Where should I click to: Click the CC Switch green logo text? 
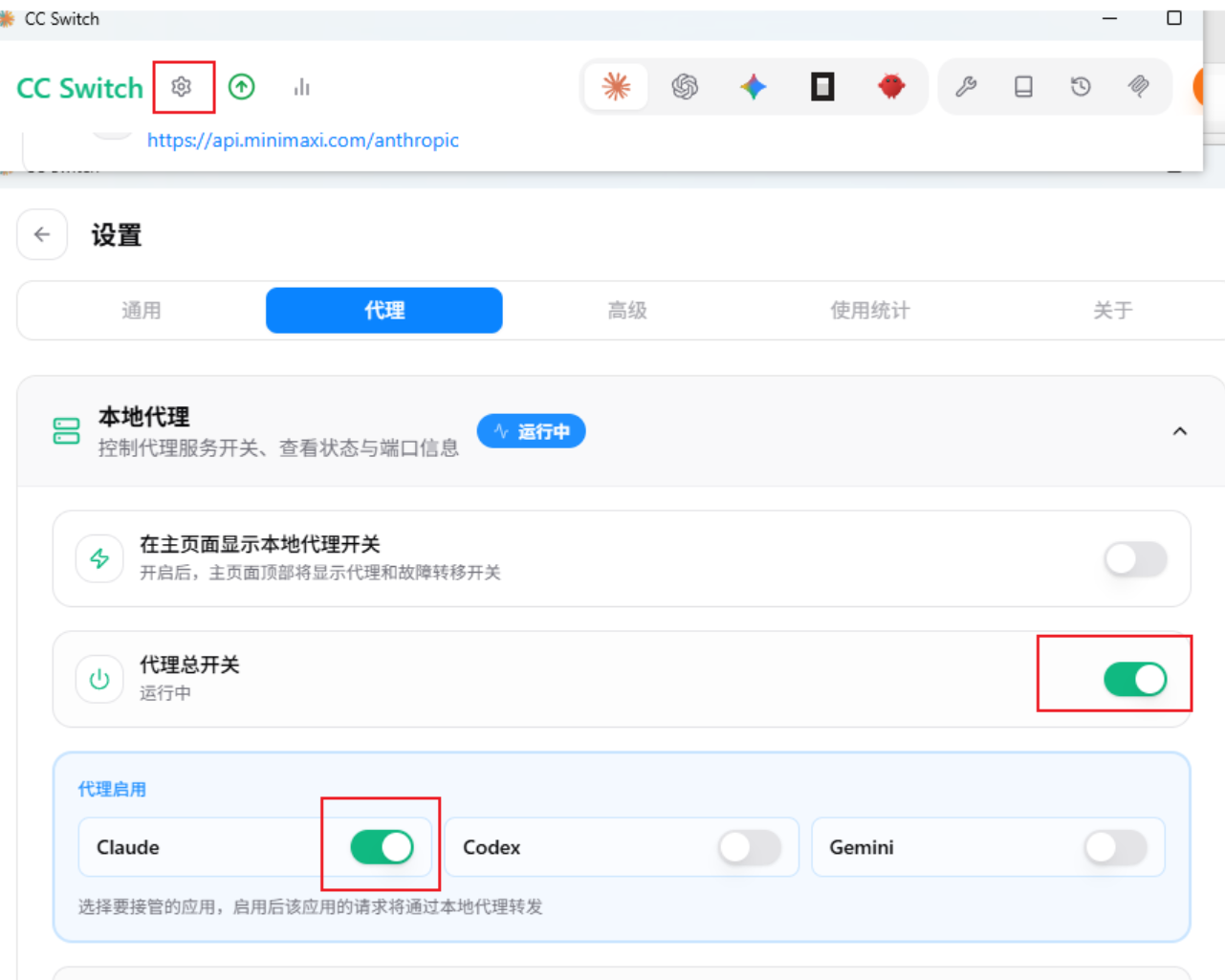tap(80, 88)
